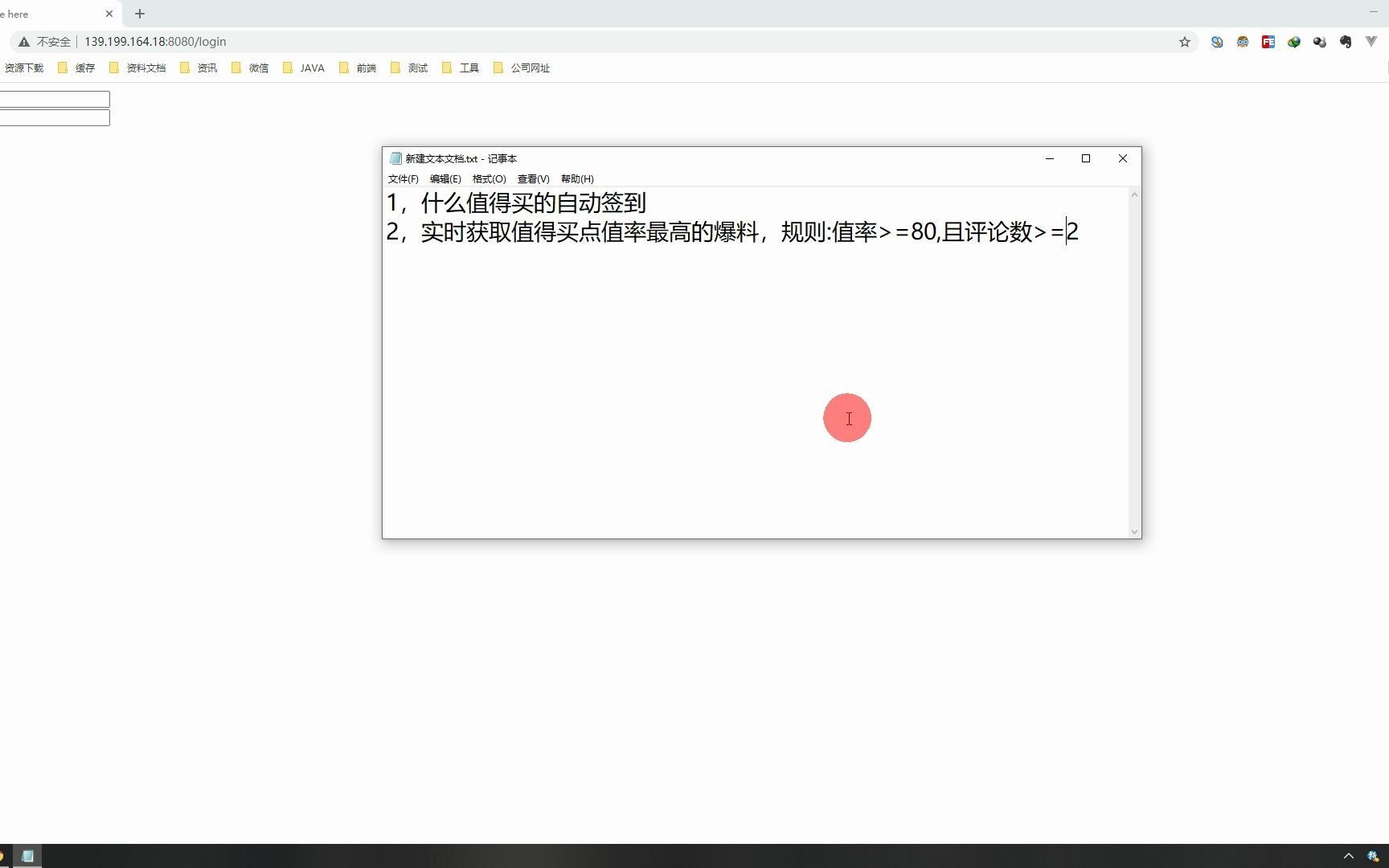Click the gray spheres extension icon
1389x868 pixels.
(x=1320, y=42)
